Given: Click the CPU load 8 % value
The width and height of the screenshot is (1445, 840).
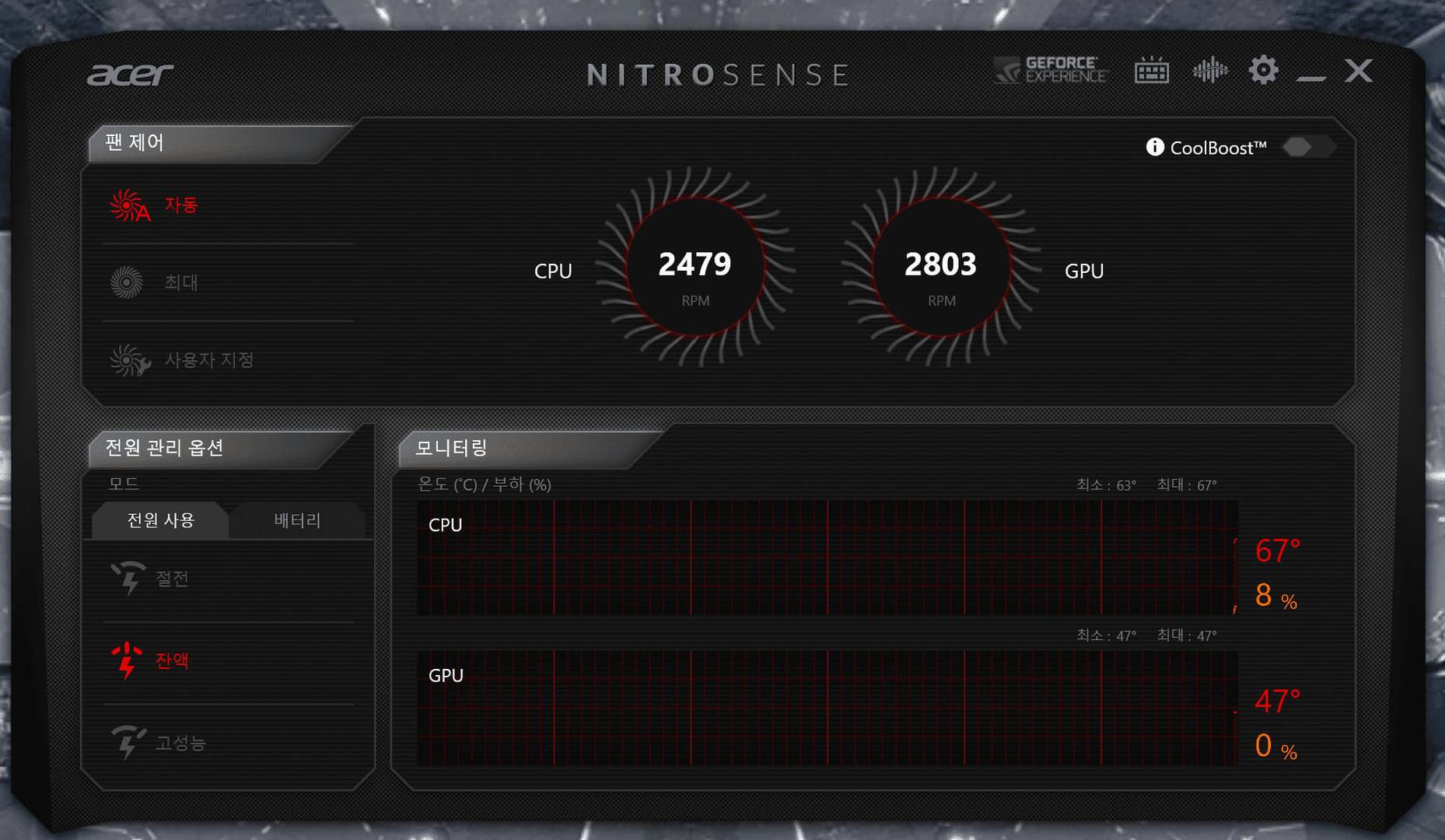Looking at the screenshot, I should coord(1275,597).
